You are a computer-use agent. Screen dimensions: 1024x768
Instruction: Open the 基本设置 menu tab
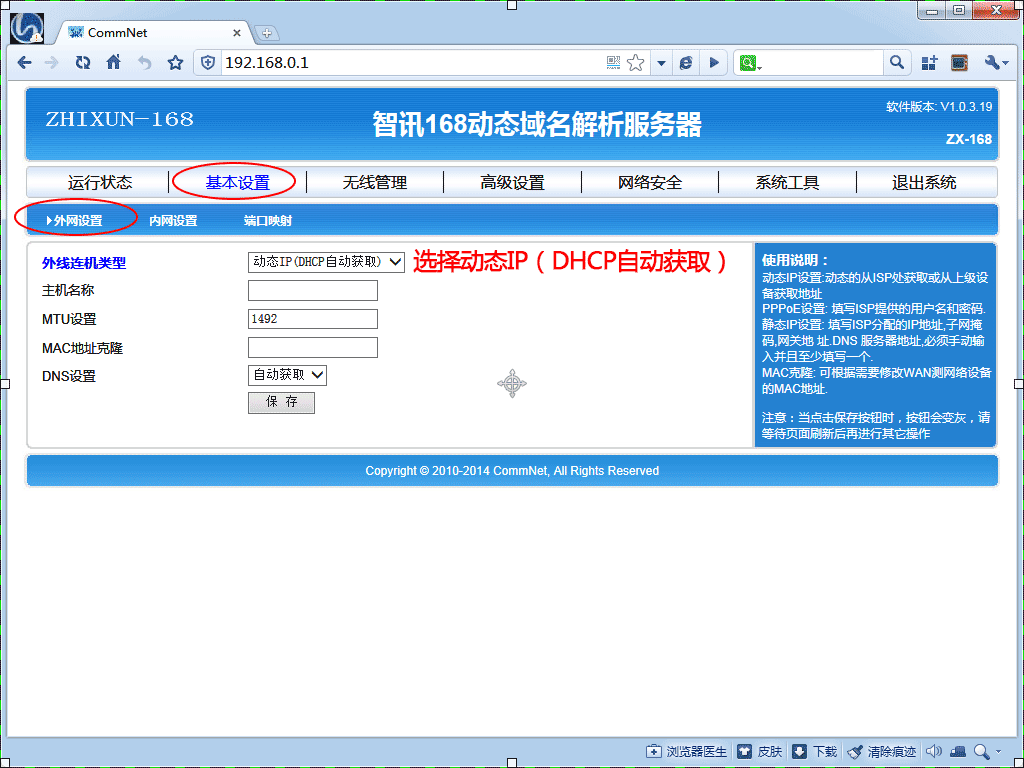pos(238,182)
